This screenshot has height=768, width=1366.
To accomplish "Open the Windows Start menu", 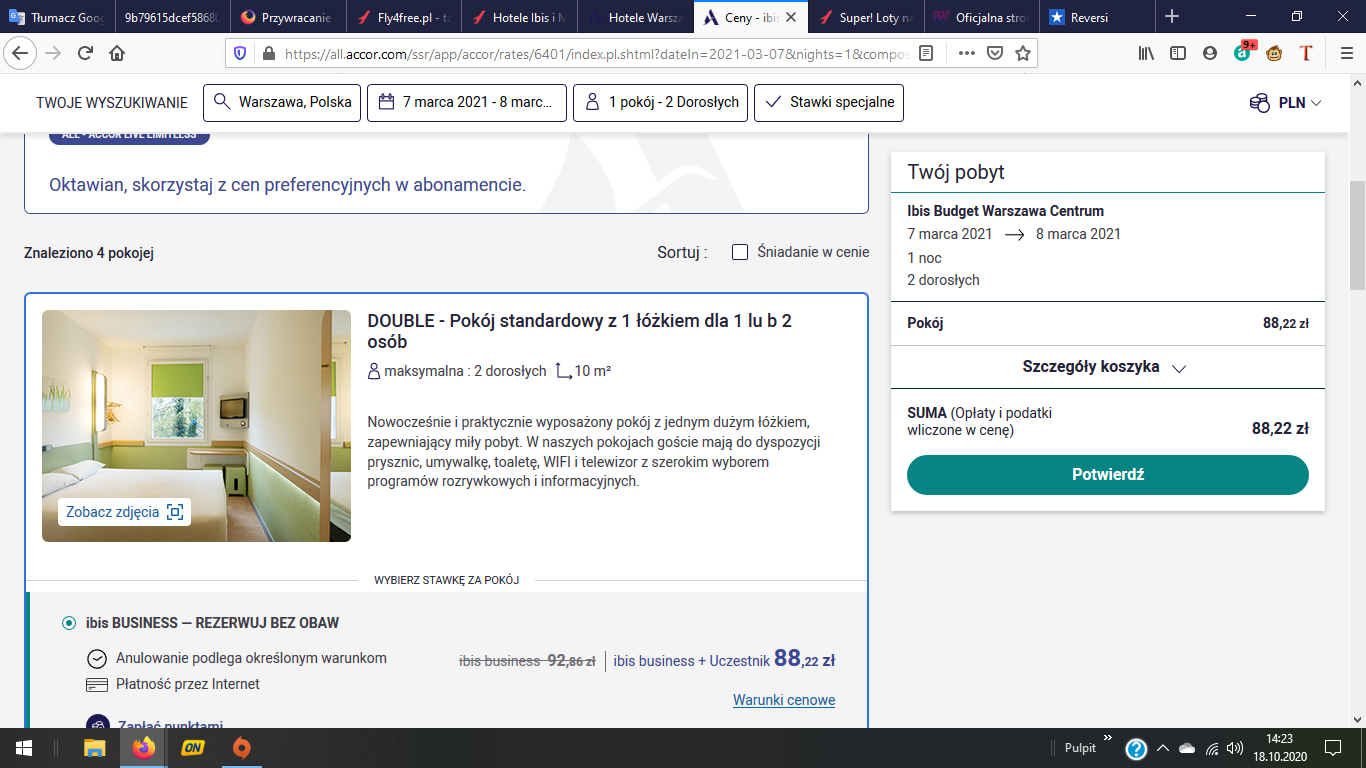I will [24, 748].
